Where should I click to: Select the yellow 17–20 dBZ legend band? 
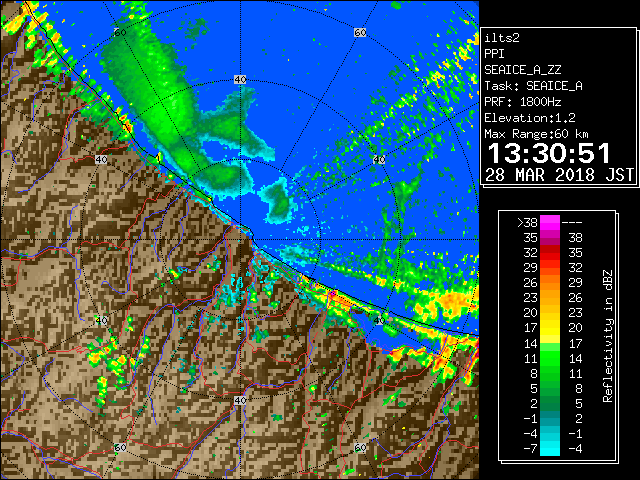click(x=550, y=328)
